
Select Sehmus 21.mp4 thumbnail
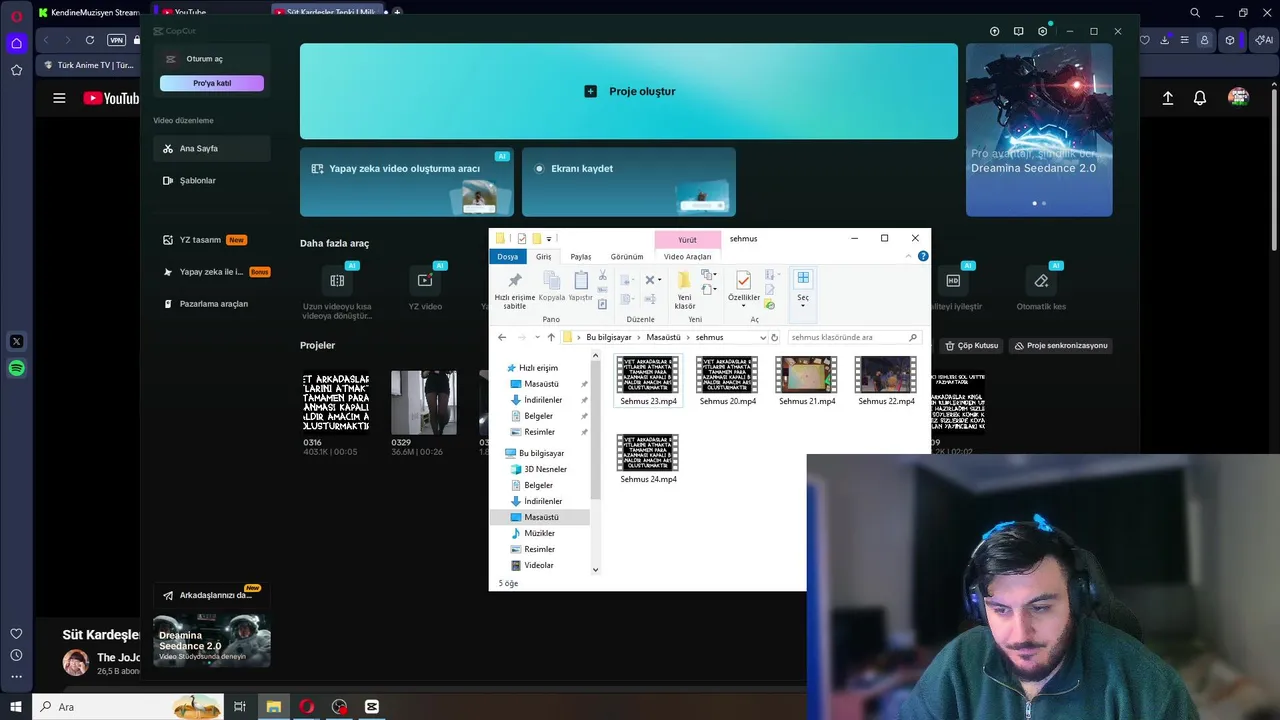coord(807,375)
